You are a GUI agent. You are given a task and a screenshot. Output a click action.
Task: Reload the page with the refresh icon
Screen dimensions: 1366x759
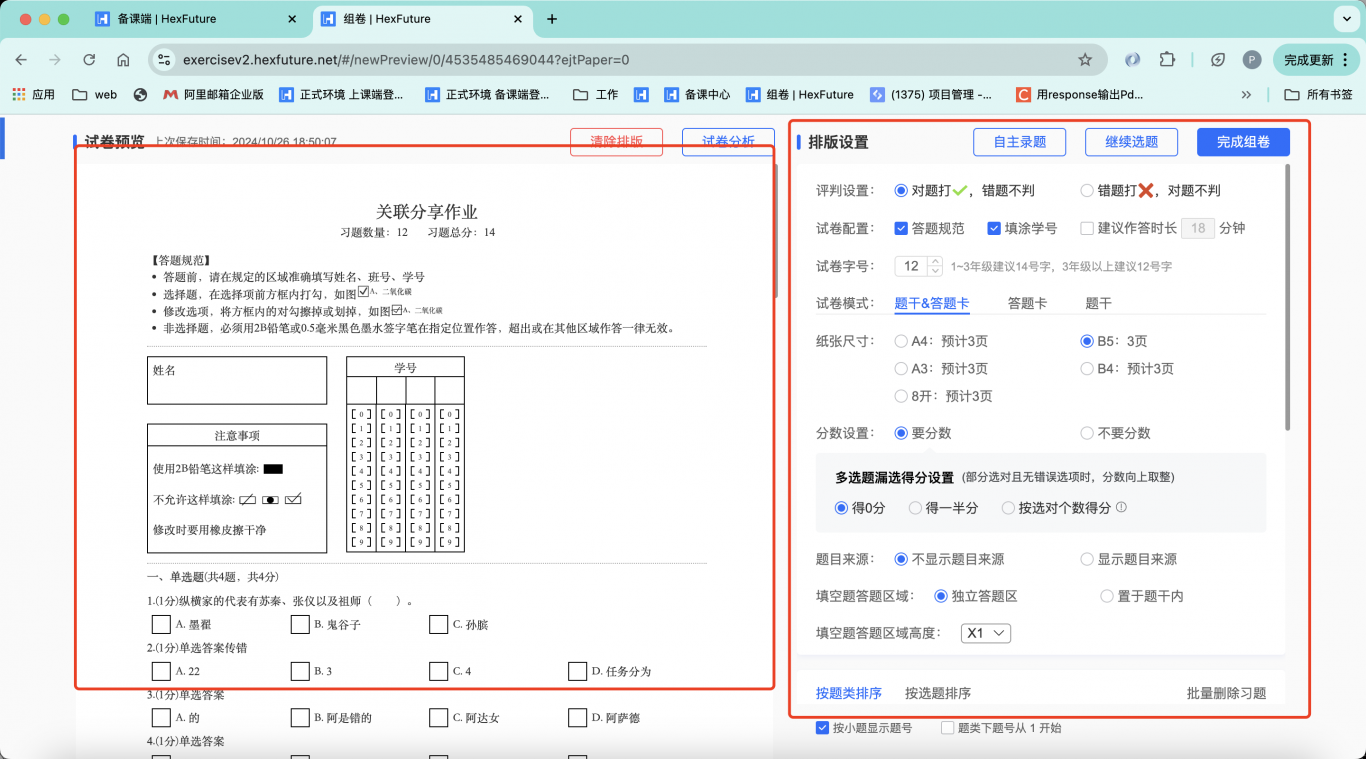[x=89, y=60]
